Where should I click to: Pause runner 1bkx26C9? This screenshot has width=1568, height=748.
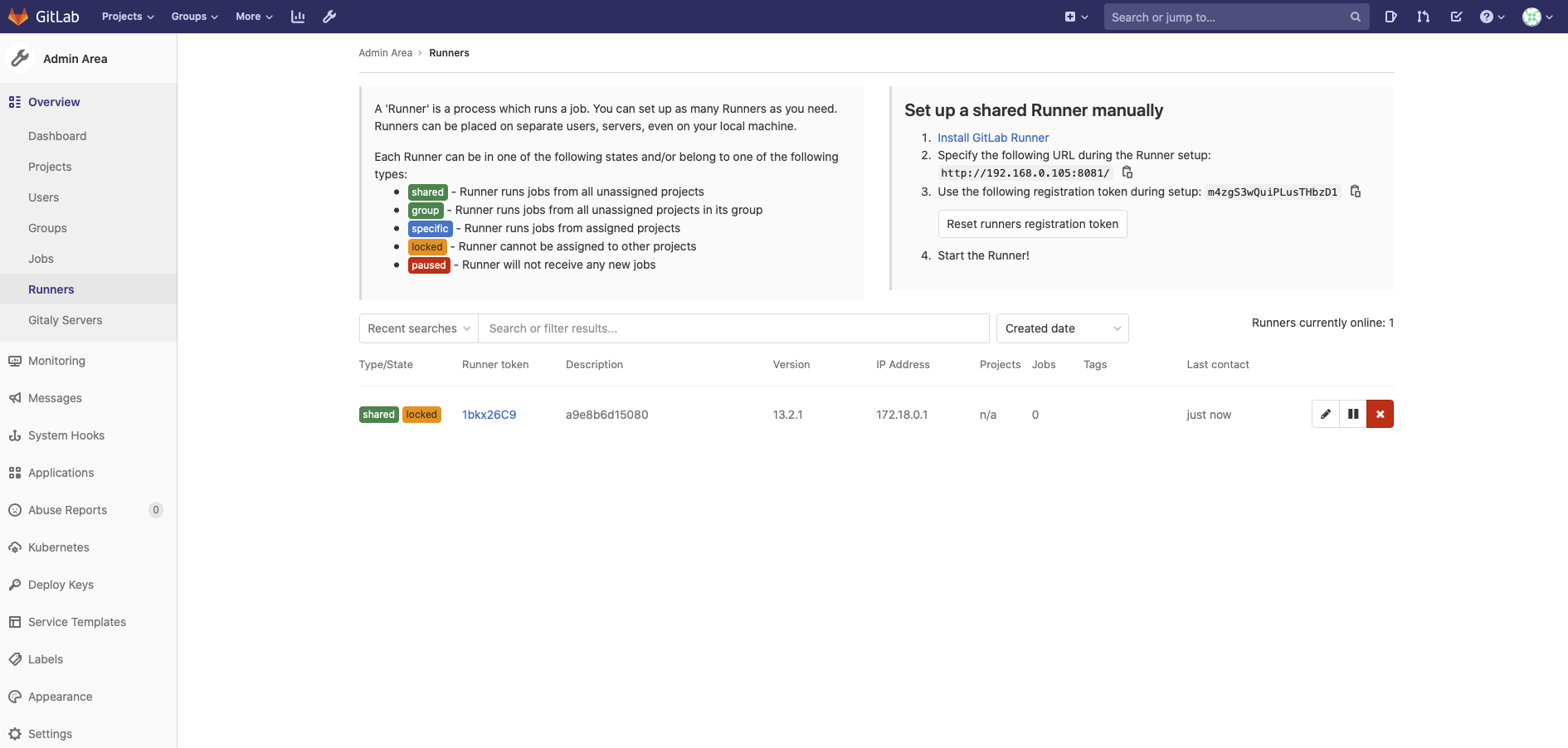1353,414
